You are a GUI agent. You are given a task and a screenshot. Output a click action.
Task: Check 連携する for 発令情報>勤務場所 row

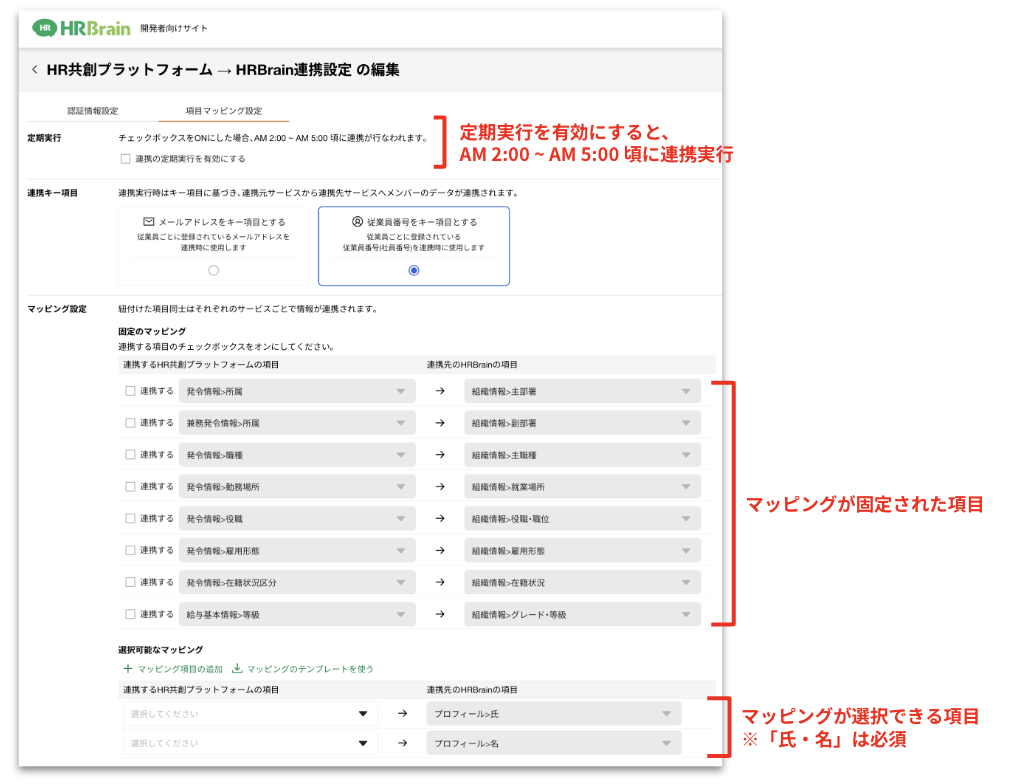(x=130, y=487)
